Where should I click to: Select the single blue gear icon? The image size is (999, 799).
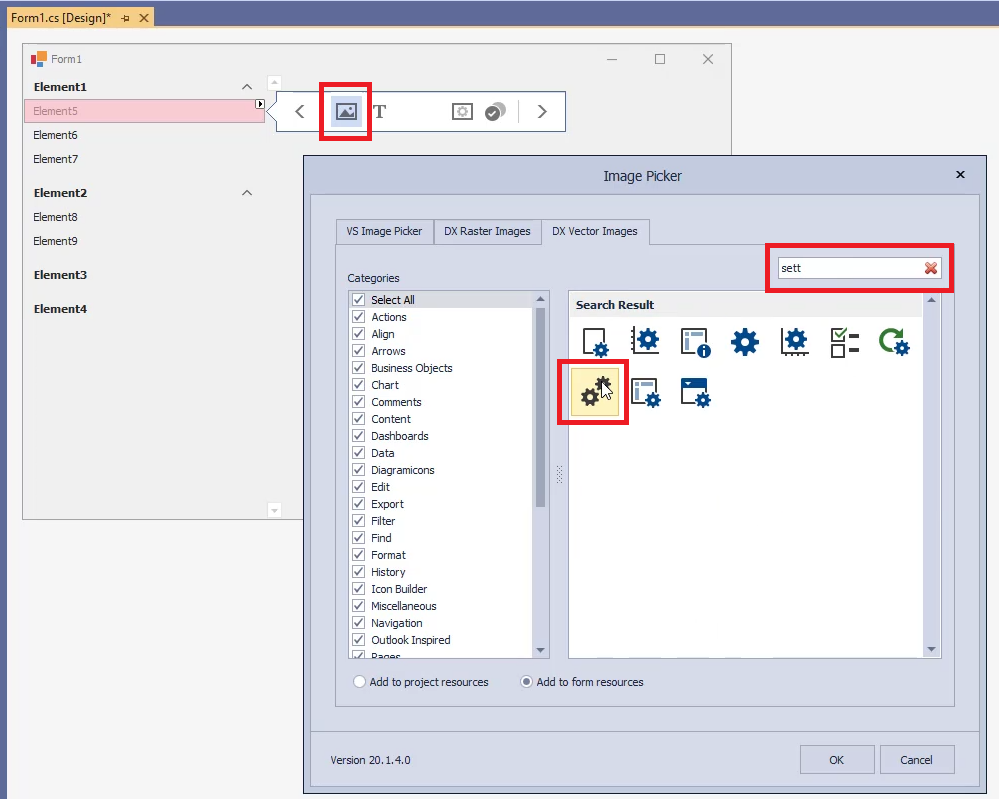pyautogui.click(x=745, y=342)
